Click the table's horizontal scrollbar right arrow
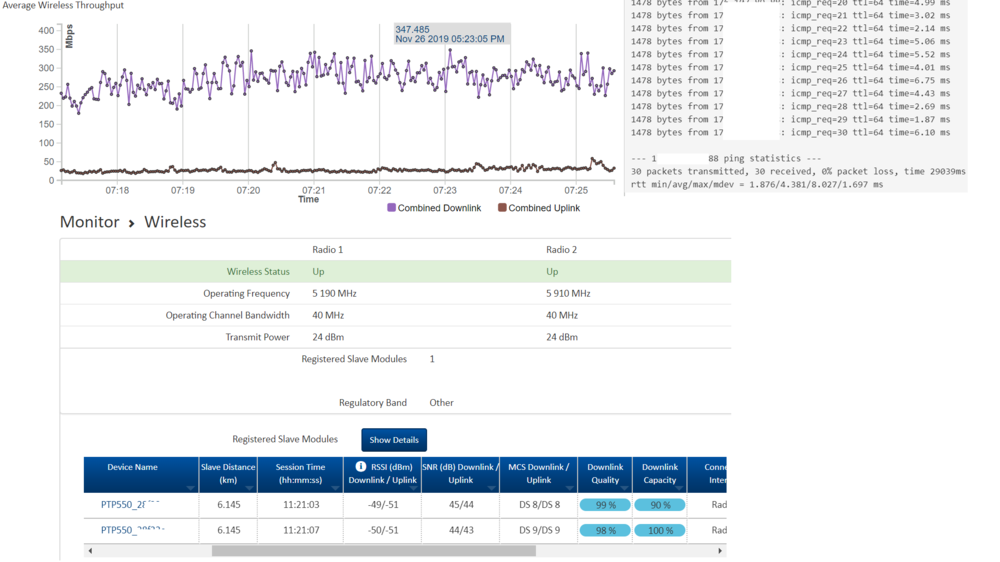This screenshot has height=562, width=1000. coord(720,551)
